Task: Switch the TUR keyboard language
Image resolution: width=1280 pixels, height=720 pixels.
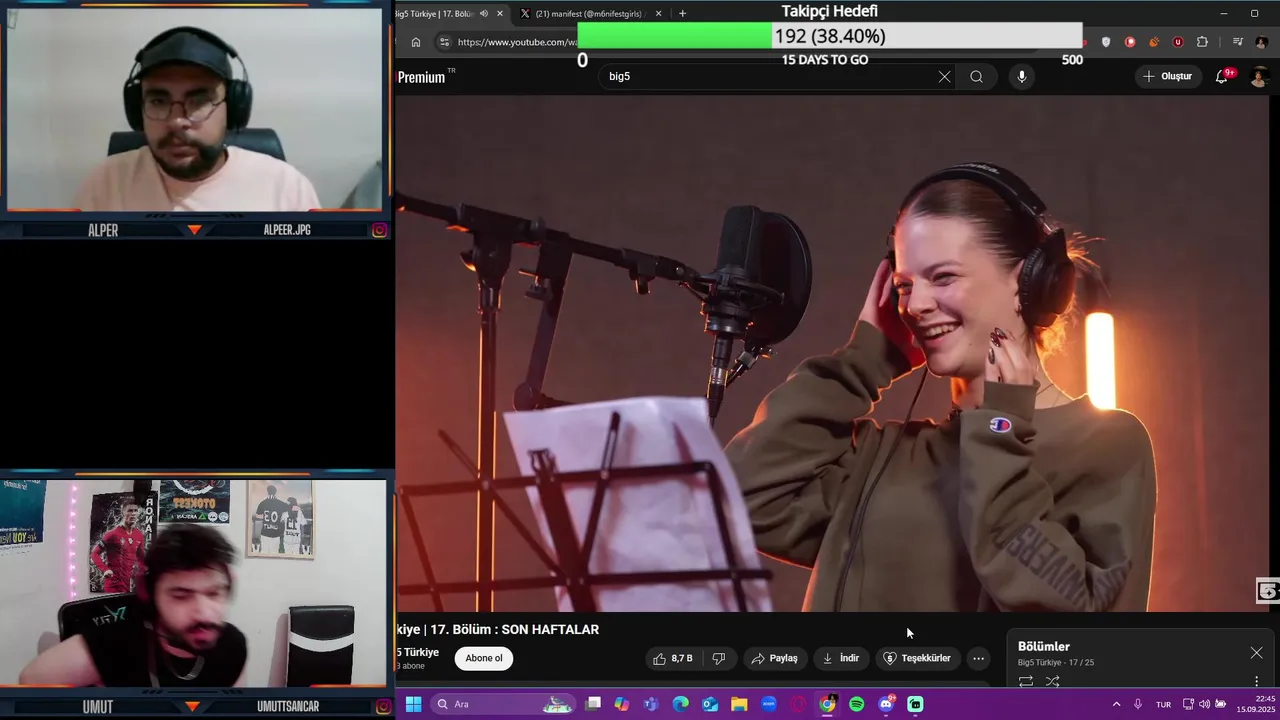Action: tap(1163, 704)
